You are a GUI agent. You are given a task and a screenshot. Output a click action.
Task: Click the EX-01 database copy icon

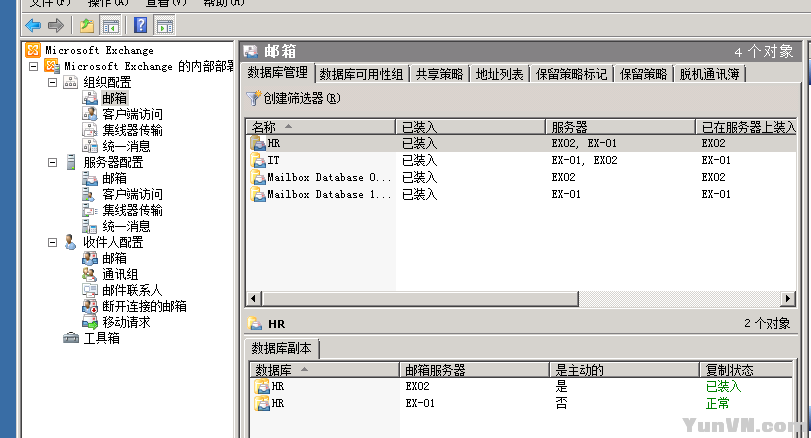coord(262,403)
